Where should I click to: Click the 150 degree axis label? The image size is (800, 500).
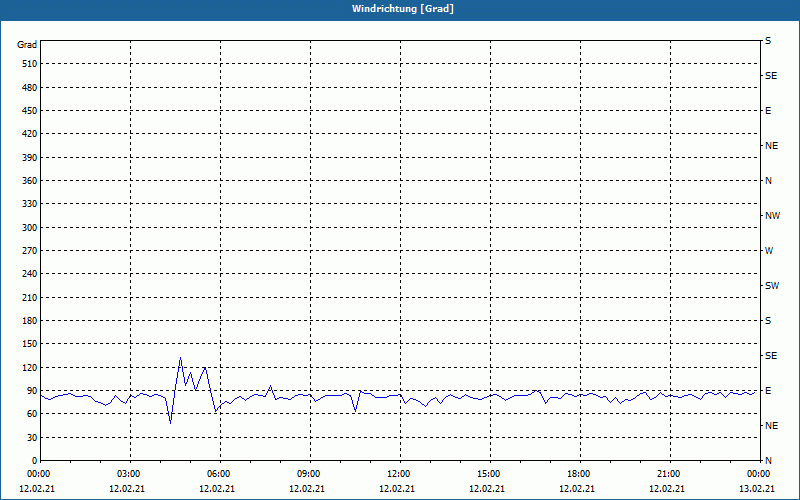pos(30,344)
